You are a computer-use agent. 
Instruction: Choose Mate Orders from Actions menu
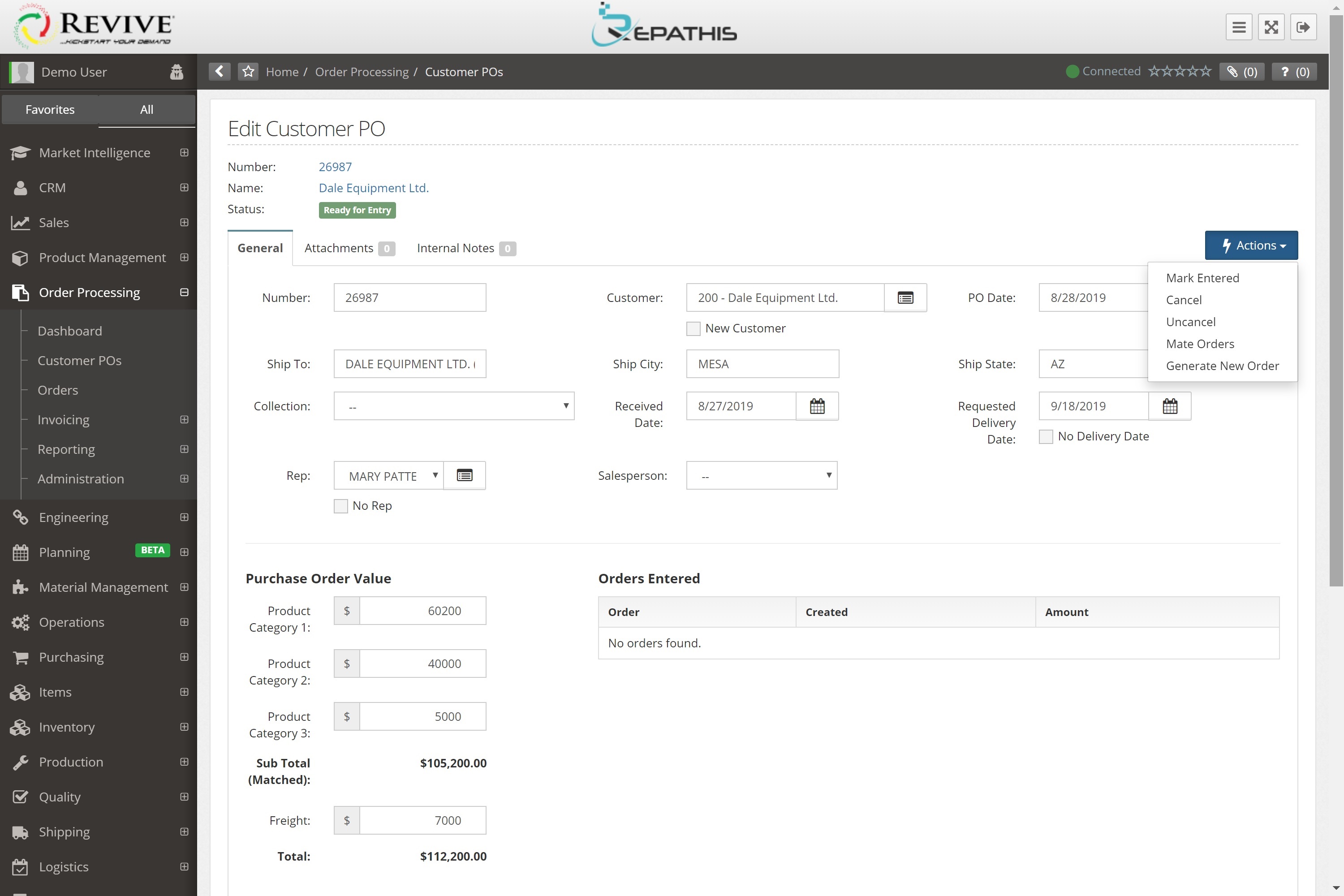[1200, 344]
